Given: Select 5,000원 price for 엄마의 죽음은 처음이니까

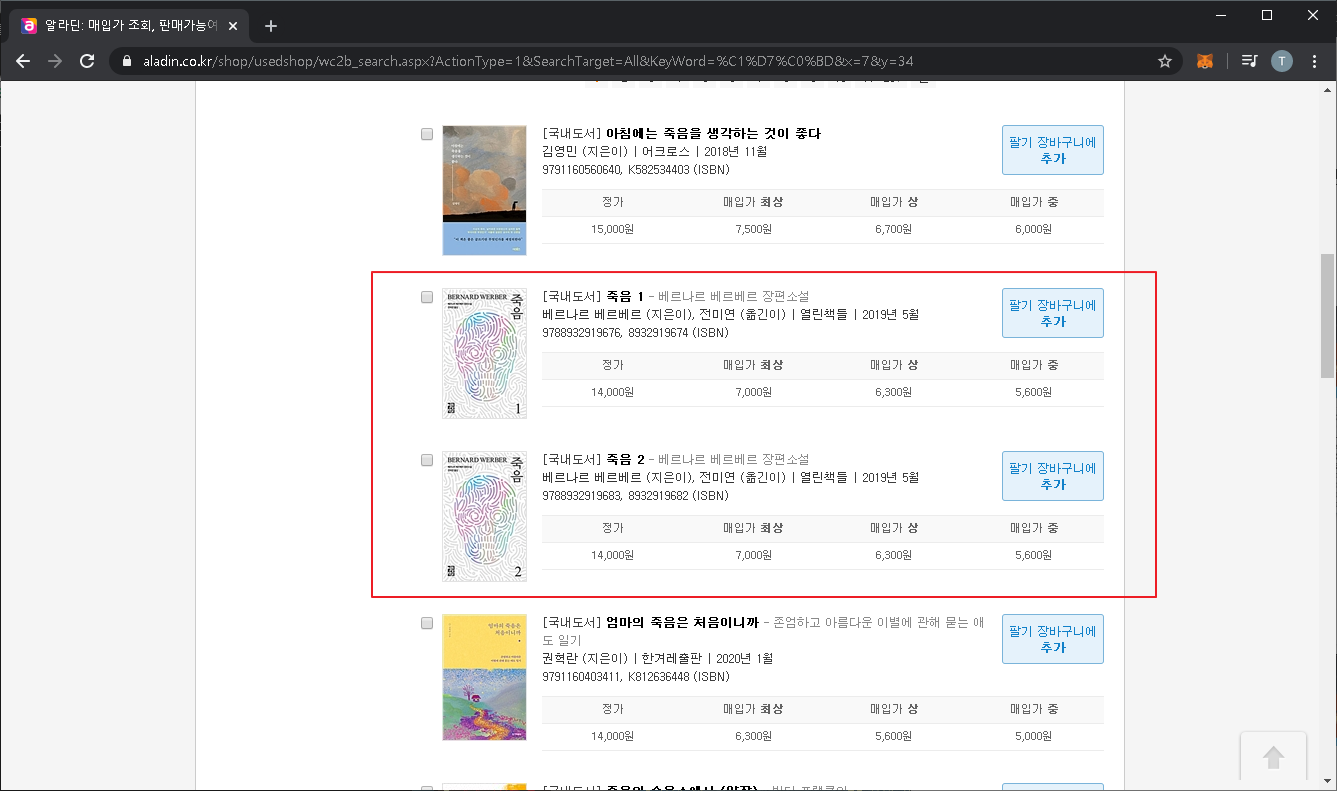Looking at the screenshot, I should pyautogui.click(x=1033, y=736).
